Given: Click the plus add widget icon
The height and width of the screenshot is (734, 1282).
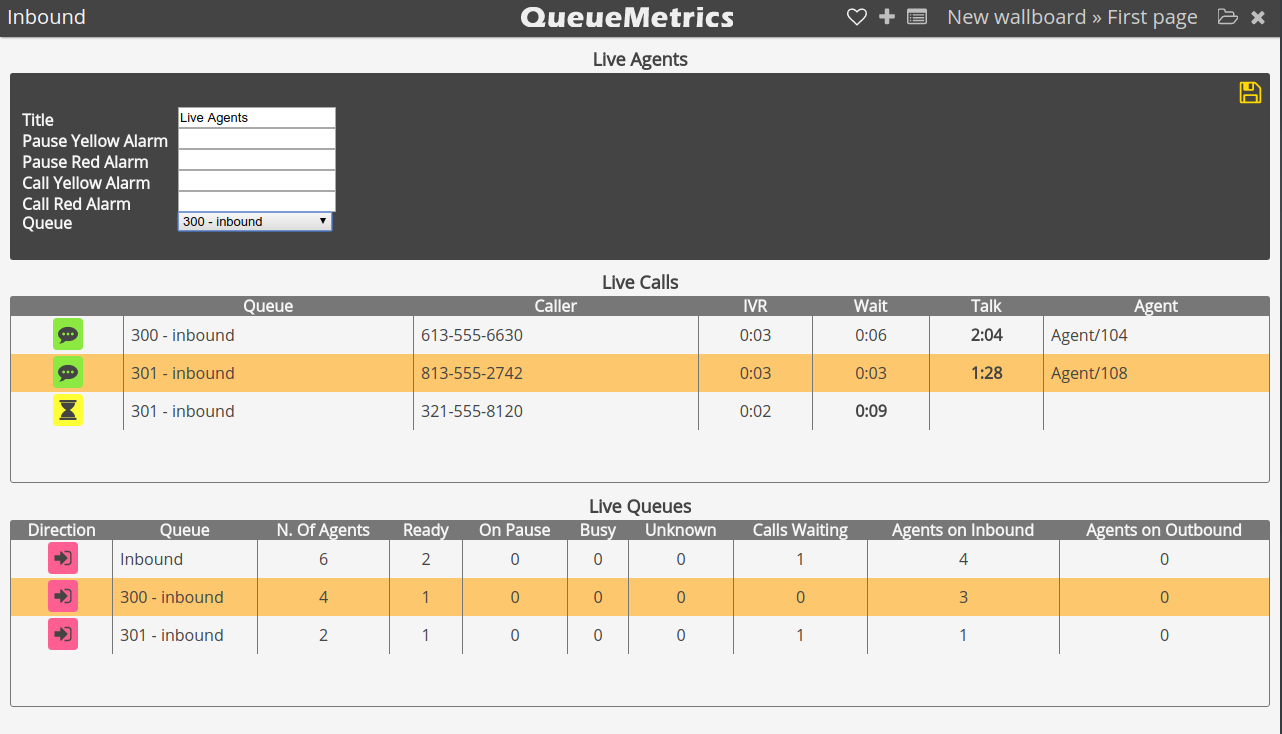Looking at the screenshot, I should click(x=886, y=17).
